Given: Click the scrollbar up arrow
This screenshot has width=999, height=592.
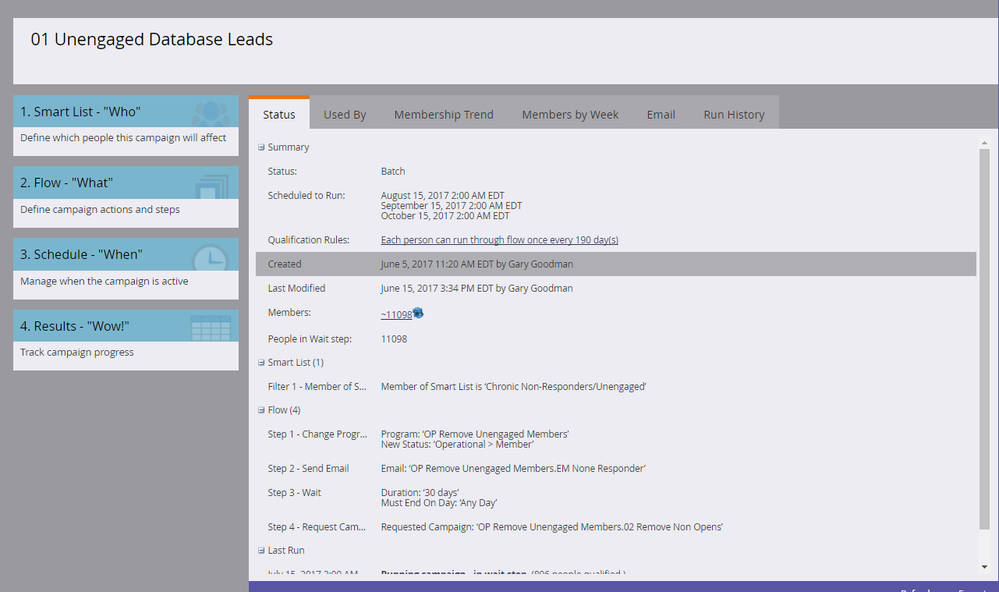Looking at the screenshot, I should click(x=984, y=142).
